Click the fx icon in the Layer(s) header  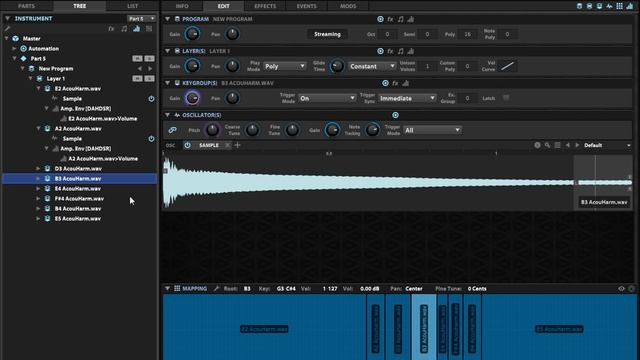[390, 51]
